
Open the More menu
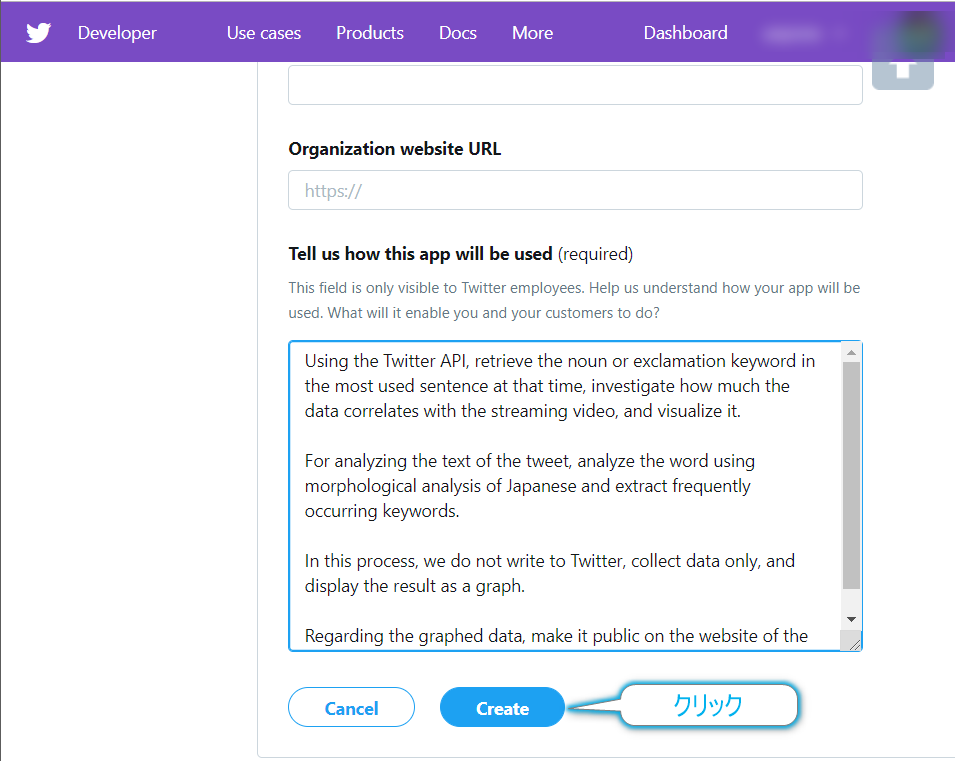[x=532, y=33]
